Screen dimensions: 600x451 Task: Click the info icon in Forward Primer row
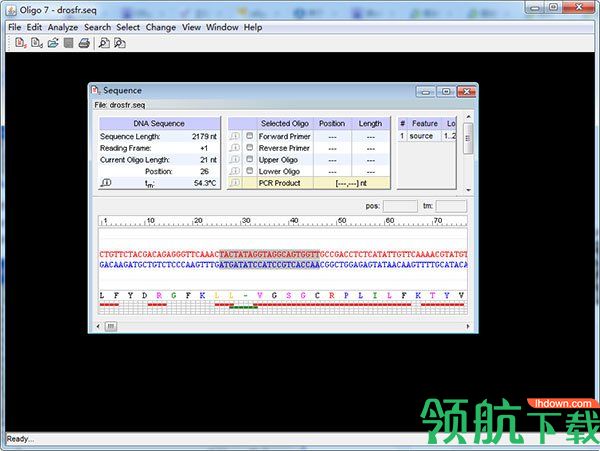tap(235, 136)
